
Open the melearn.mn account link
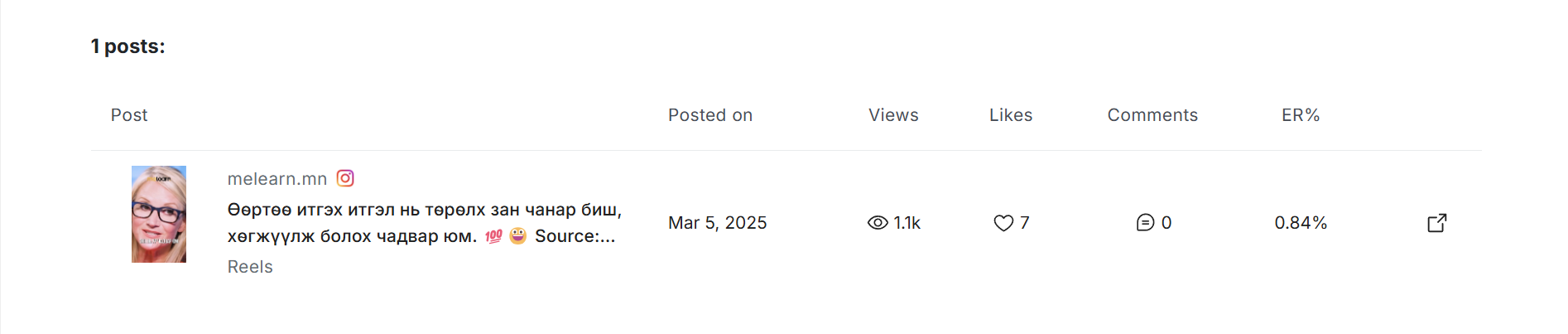click(277, 179)
